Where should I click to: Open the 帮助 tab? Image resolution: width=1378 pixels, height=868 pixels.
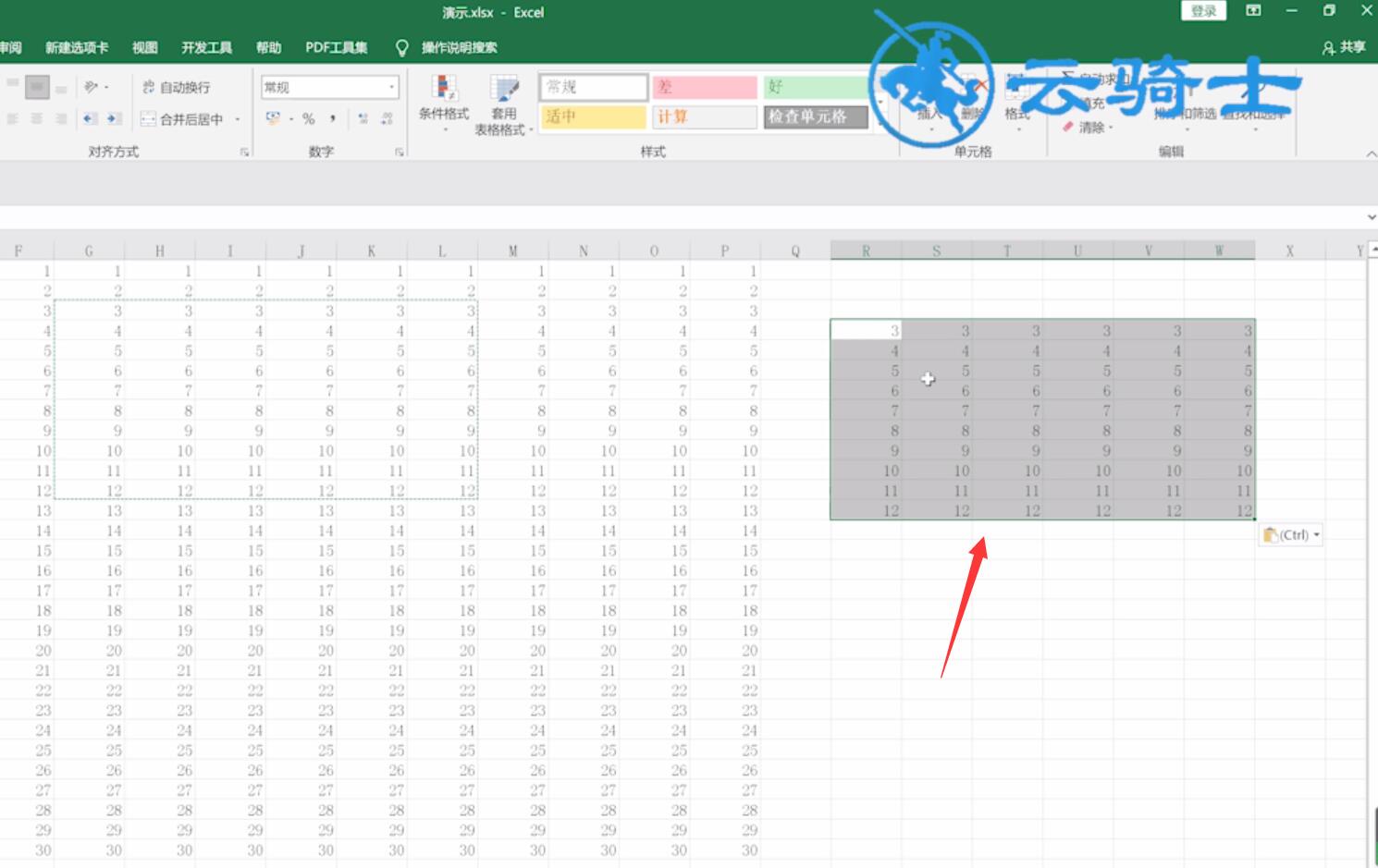(x=269, y=47)
